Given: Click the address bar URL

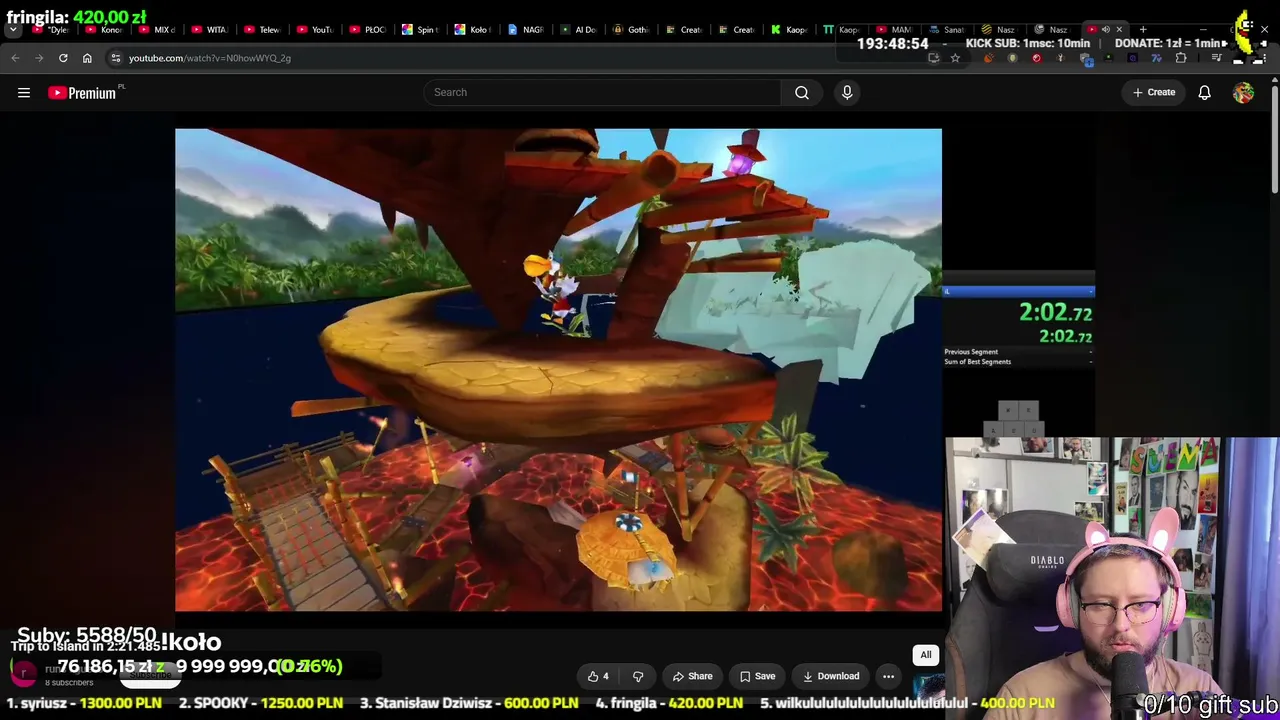Looking at the screenshot, I should tap(210, 58).
